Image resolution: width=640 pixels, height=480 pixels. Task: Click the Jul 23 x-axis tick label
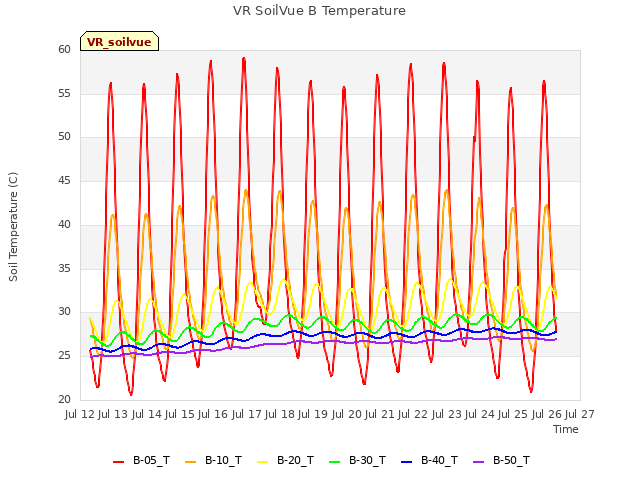pos(447,414)
